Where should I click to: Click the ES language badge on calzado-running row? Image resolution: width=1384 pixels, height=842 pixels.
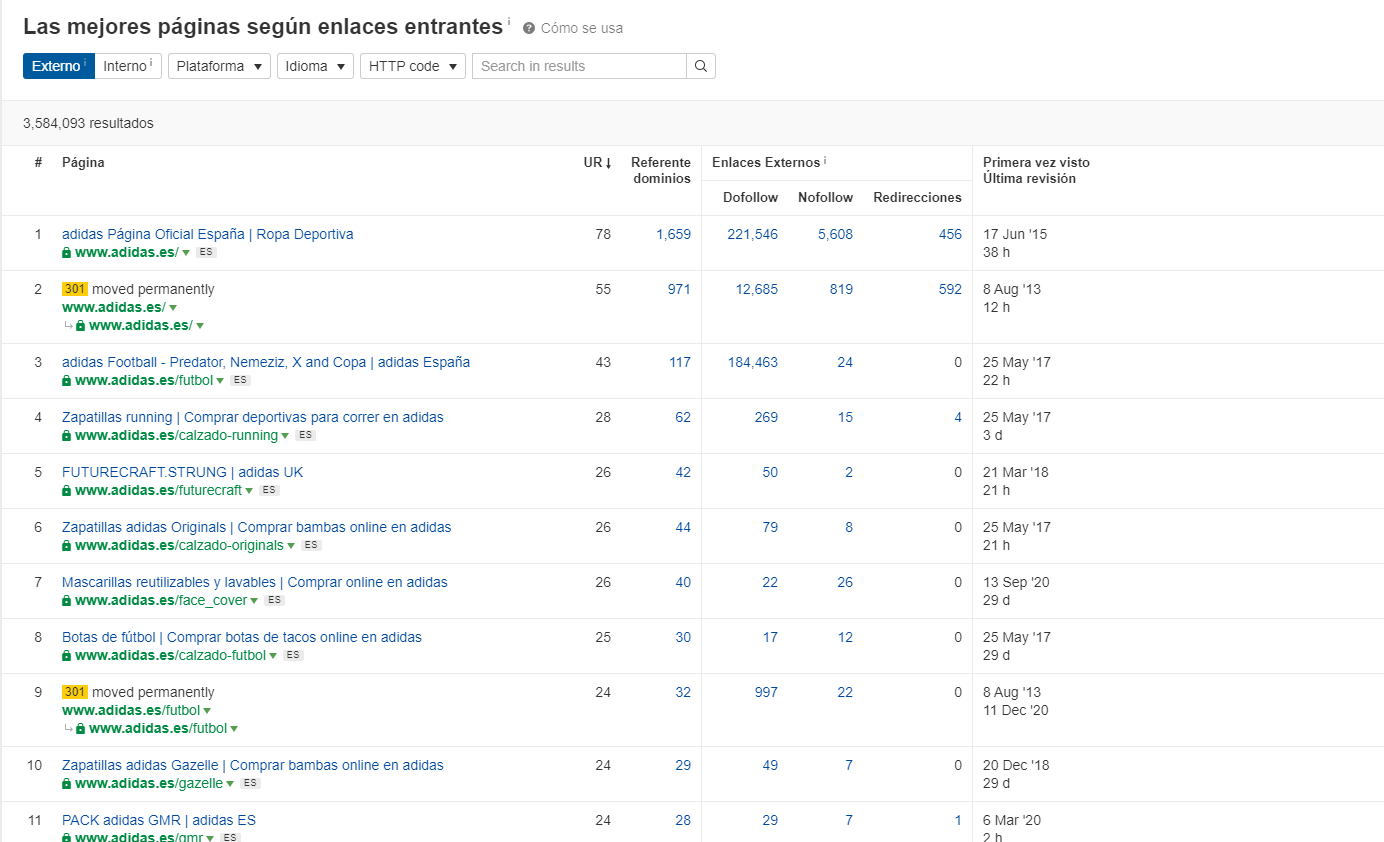[x=305, y=435]
